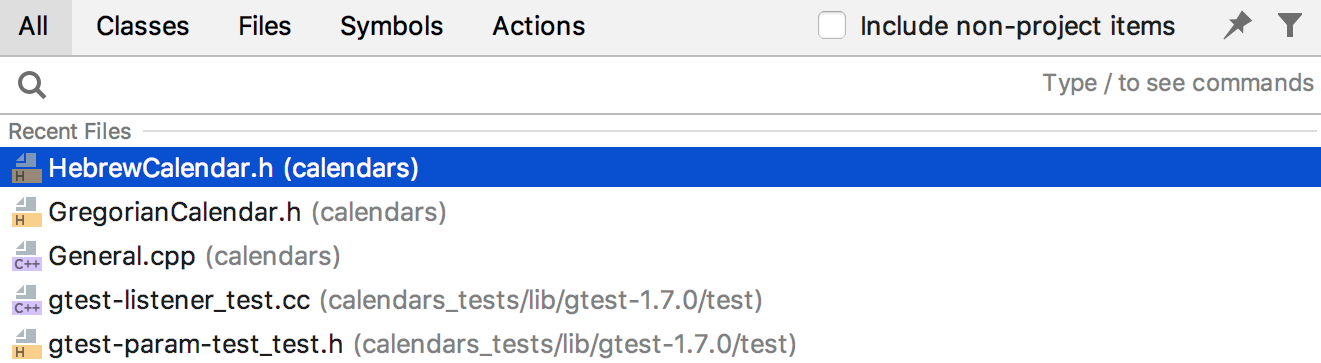
Task: Open the Files tab
Action: tap(265, 27)
